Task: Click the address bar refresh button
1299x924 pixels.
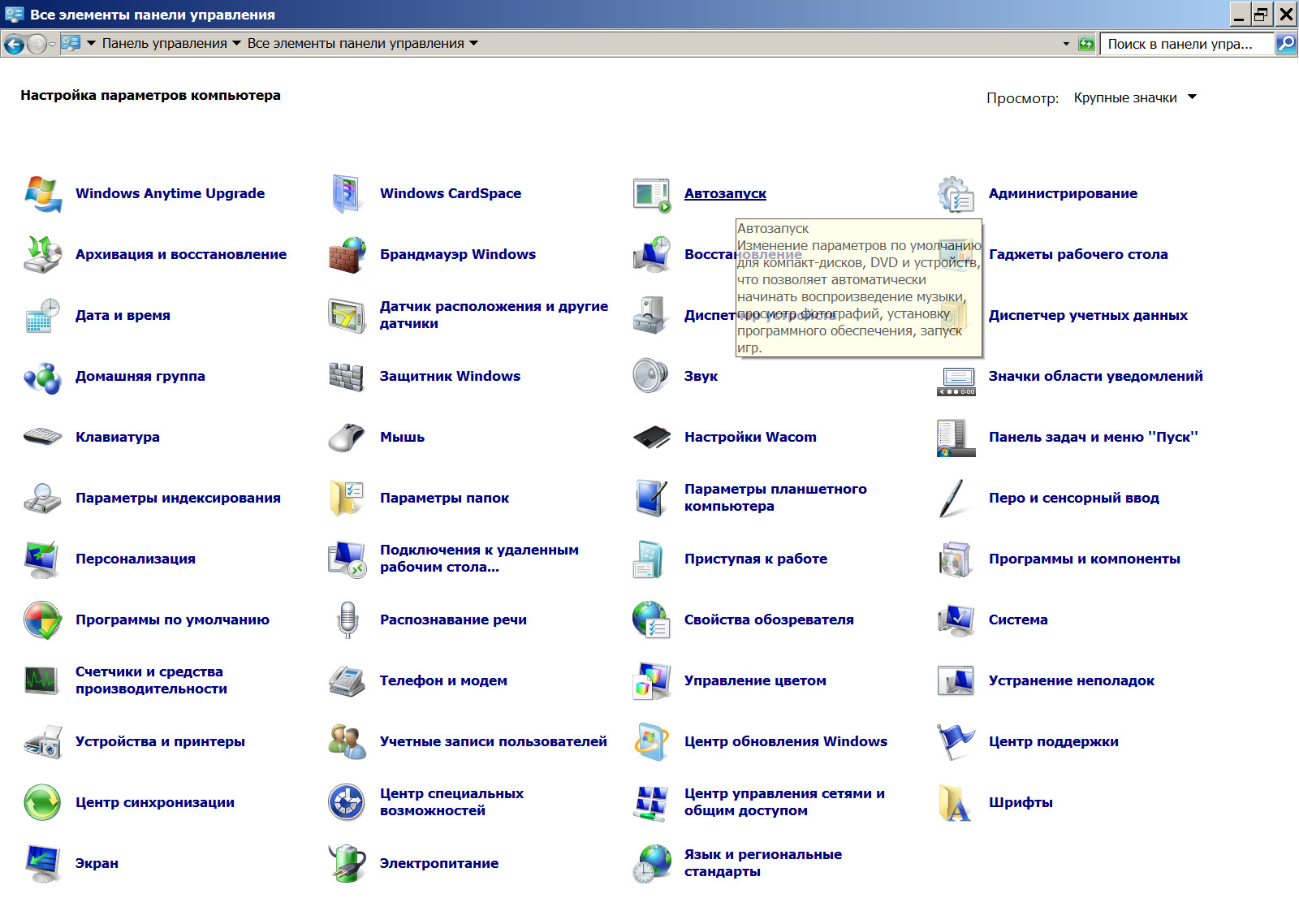Action: click(x=1086, y=44)
